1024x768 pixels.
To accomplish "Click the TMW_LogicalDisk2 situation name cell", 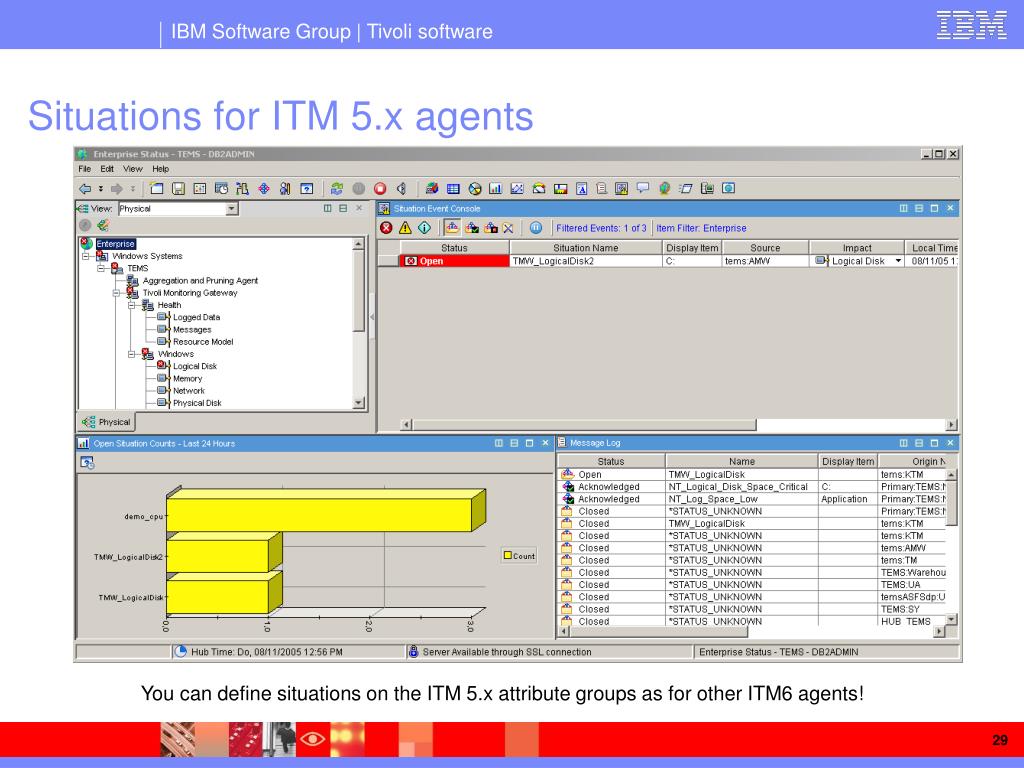I will click(586, 261).
